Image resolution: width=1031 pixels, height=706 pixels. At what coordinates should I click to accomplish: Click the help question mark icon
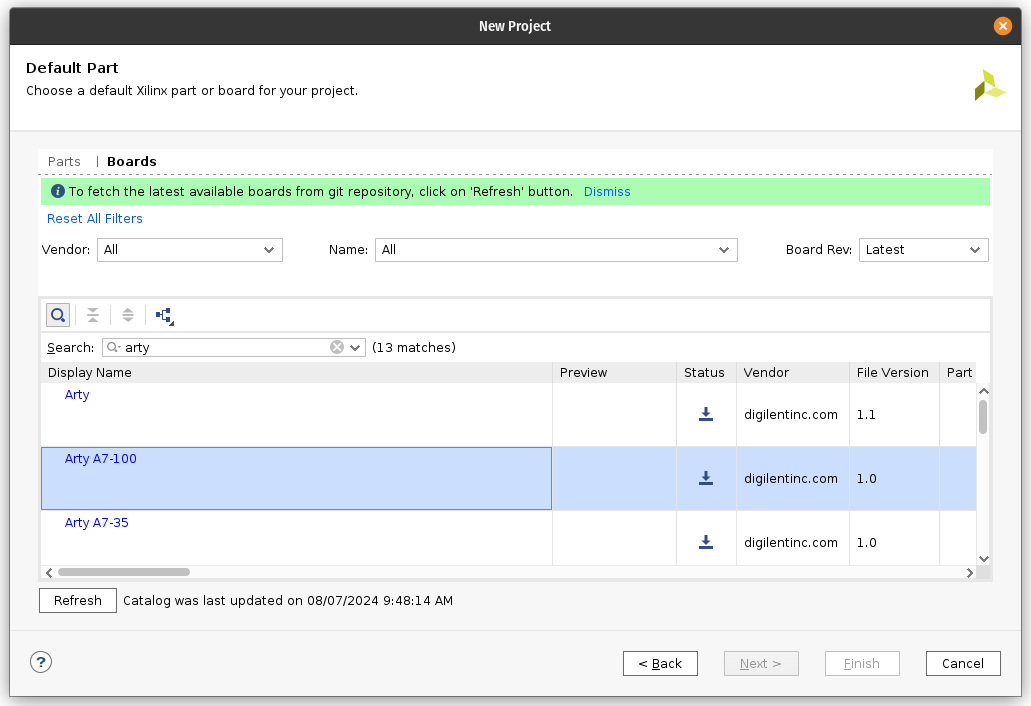click(x=41, y=662)
